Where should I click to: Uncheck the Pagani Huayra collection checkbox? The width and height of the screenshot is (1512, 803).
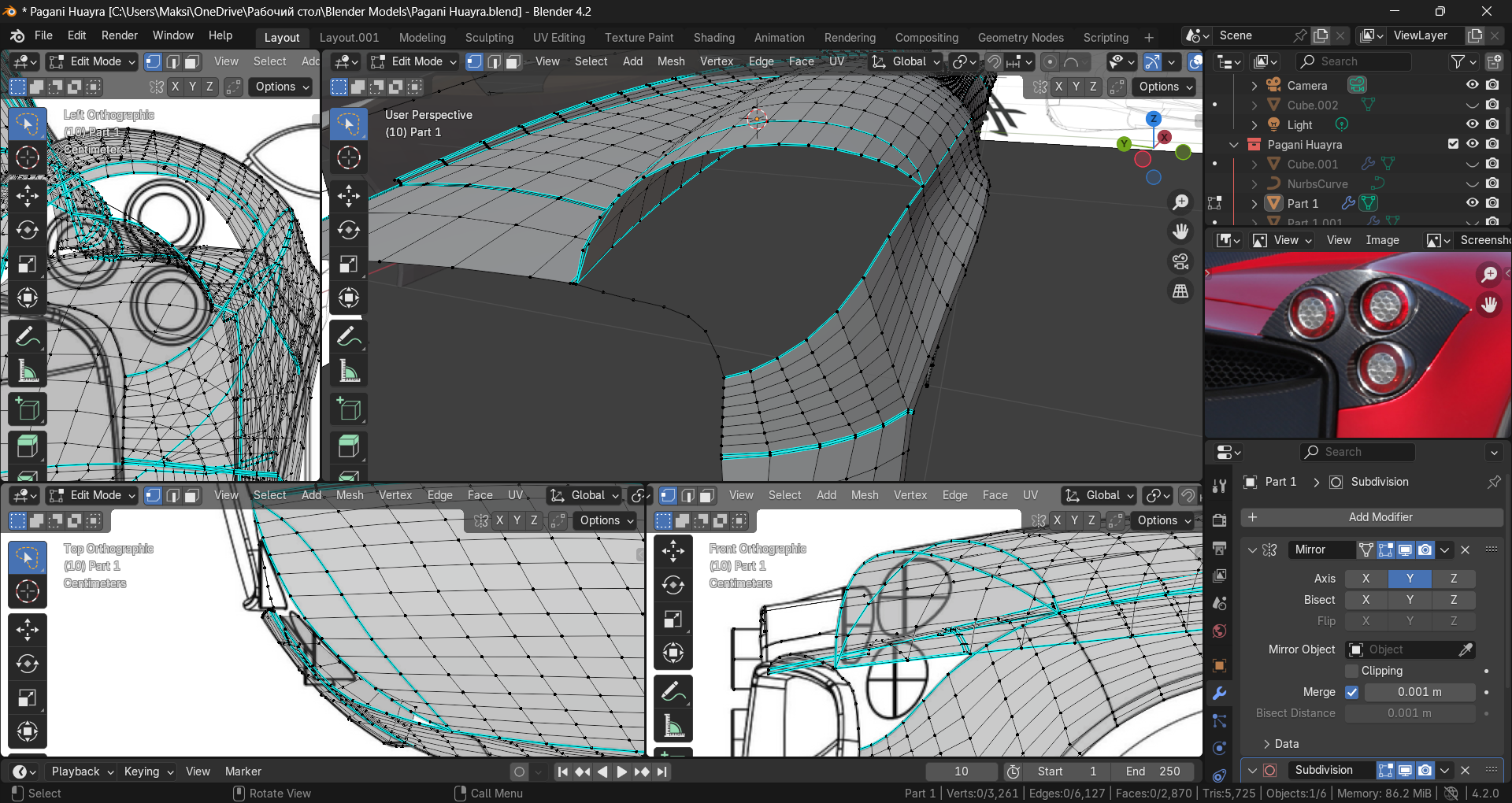pyautogui.click(x=1453, y=144)
